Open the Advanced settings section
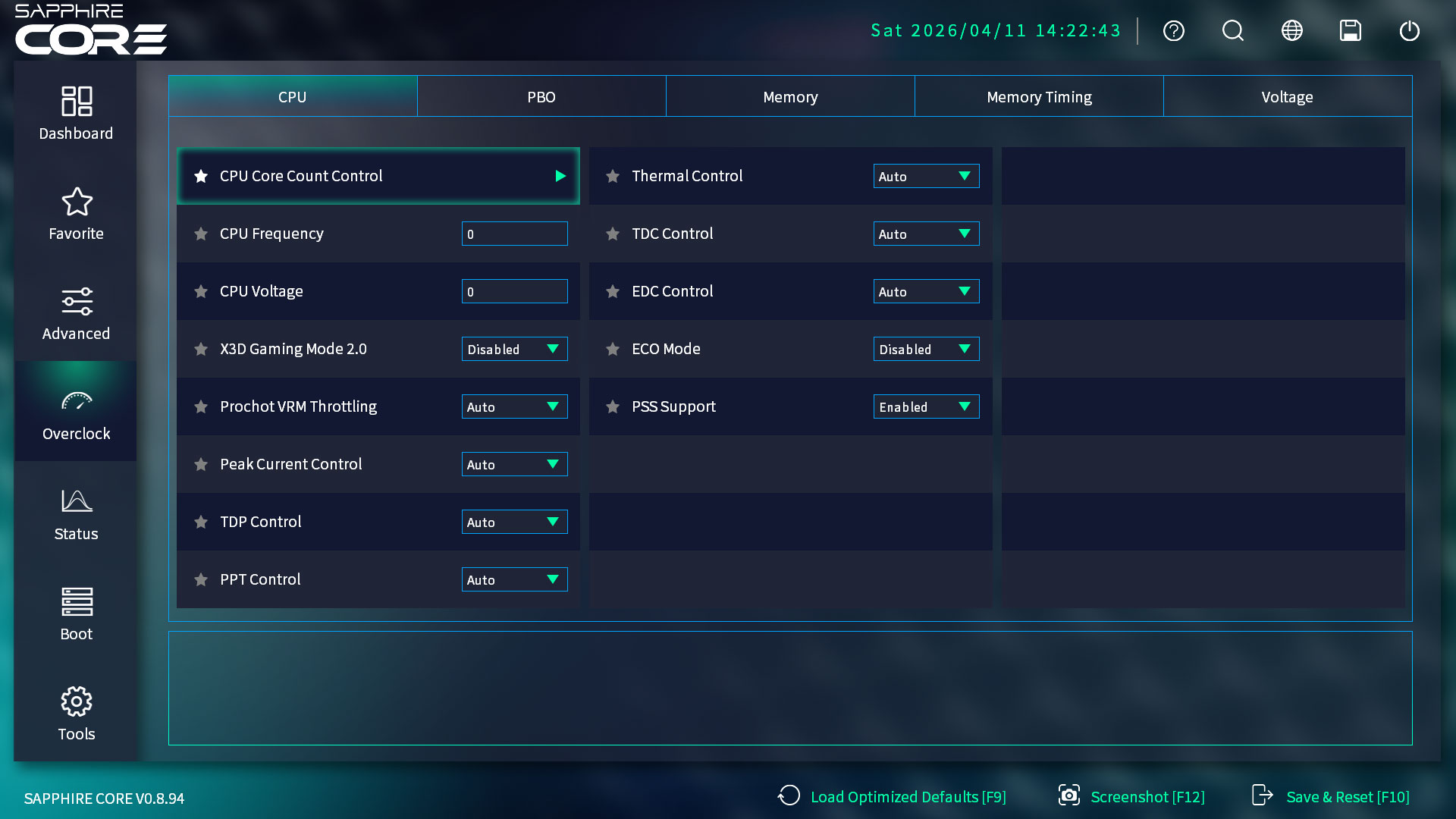Viewport: 1456px width, 819px height. click(x=76, y=313)
